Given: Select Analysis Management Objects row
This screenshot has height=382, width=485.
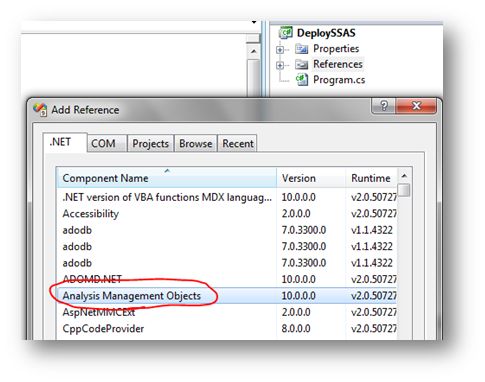Looking at the screenshot, I should tap(227, 296).
